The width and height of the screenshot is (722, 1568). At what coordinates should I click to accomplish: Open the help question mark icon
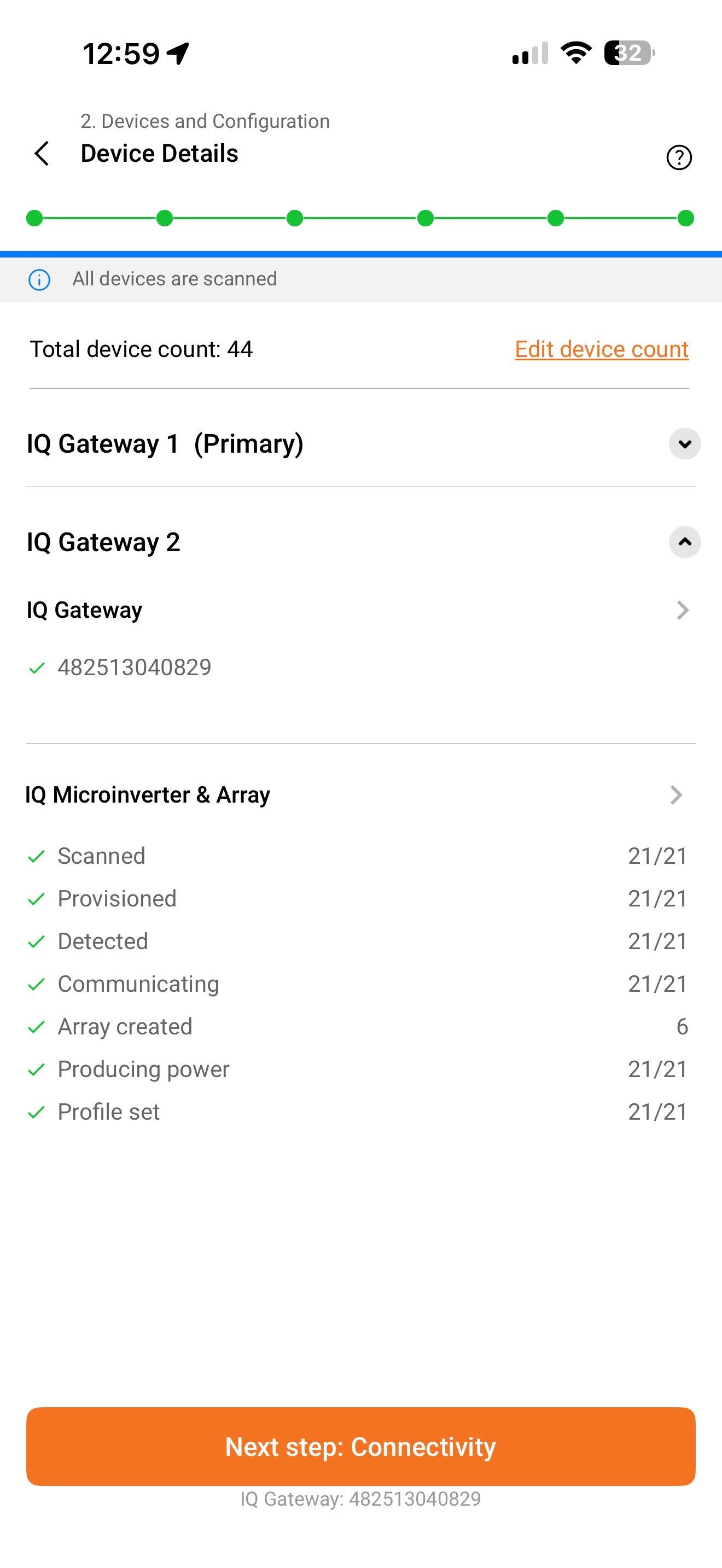pos(679,157)
